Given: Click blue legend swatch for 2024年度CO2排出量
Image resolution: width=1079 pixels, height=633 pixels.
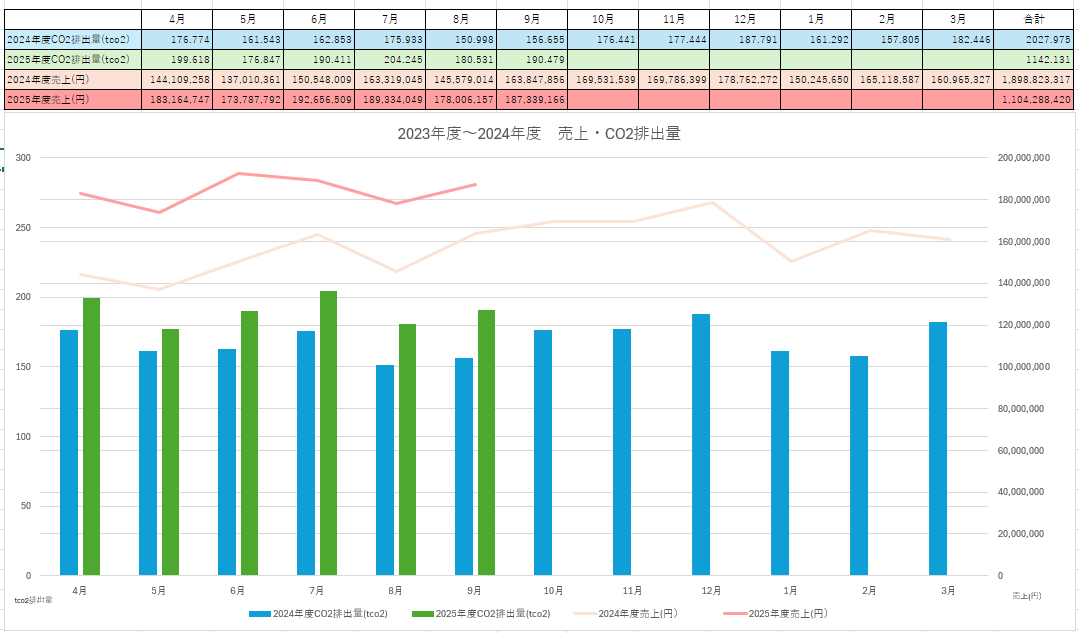Looking at the screenshot, I should 260,613.
